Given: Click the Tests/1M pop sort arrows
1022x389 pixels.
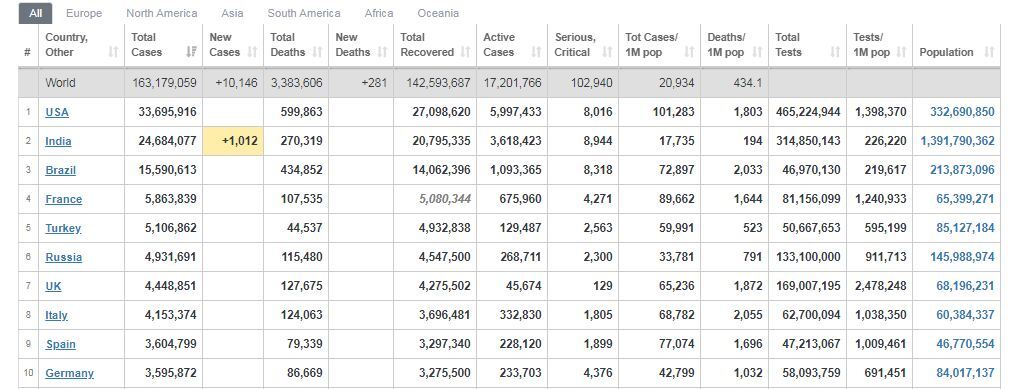Looking at the screenshot, I should point(901,52).
